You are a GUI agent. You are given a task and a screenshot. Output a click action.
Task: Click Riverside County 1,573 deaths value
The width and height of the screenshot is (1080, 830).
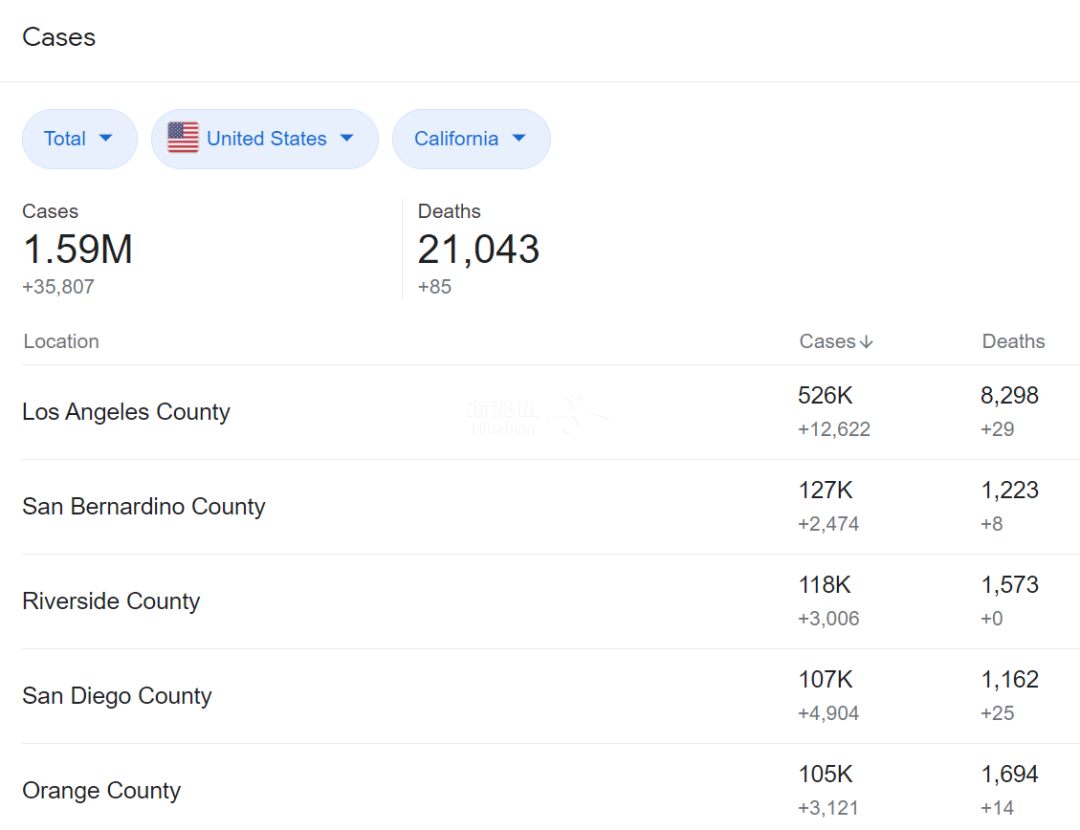[x=1009, y=585]
